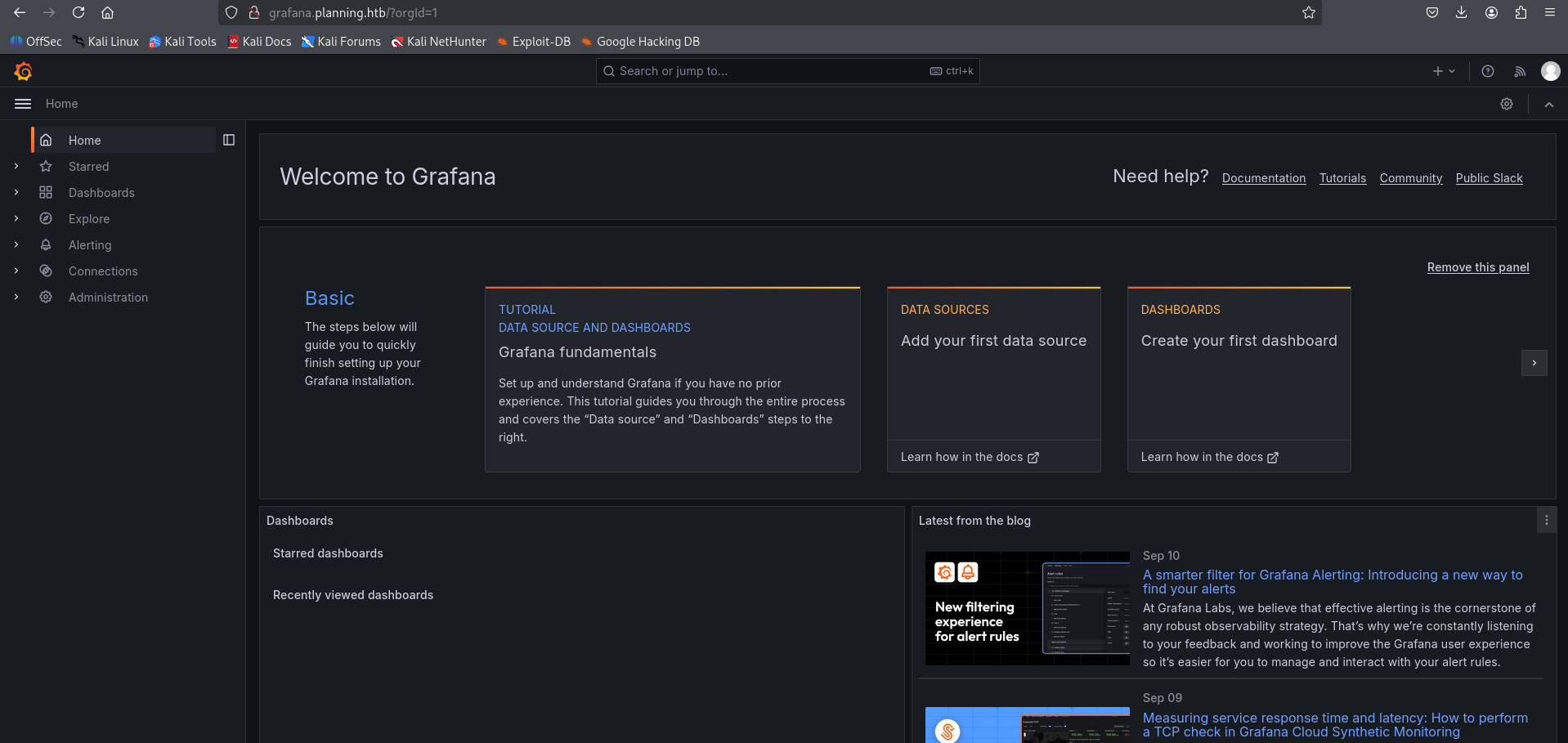Click the browser reload icon

tap(78, 13)
